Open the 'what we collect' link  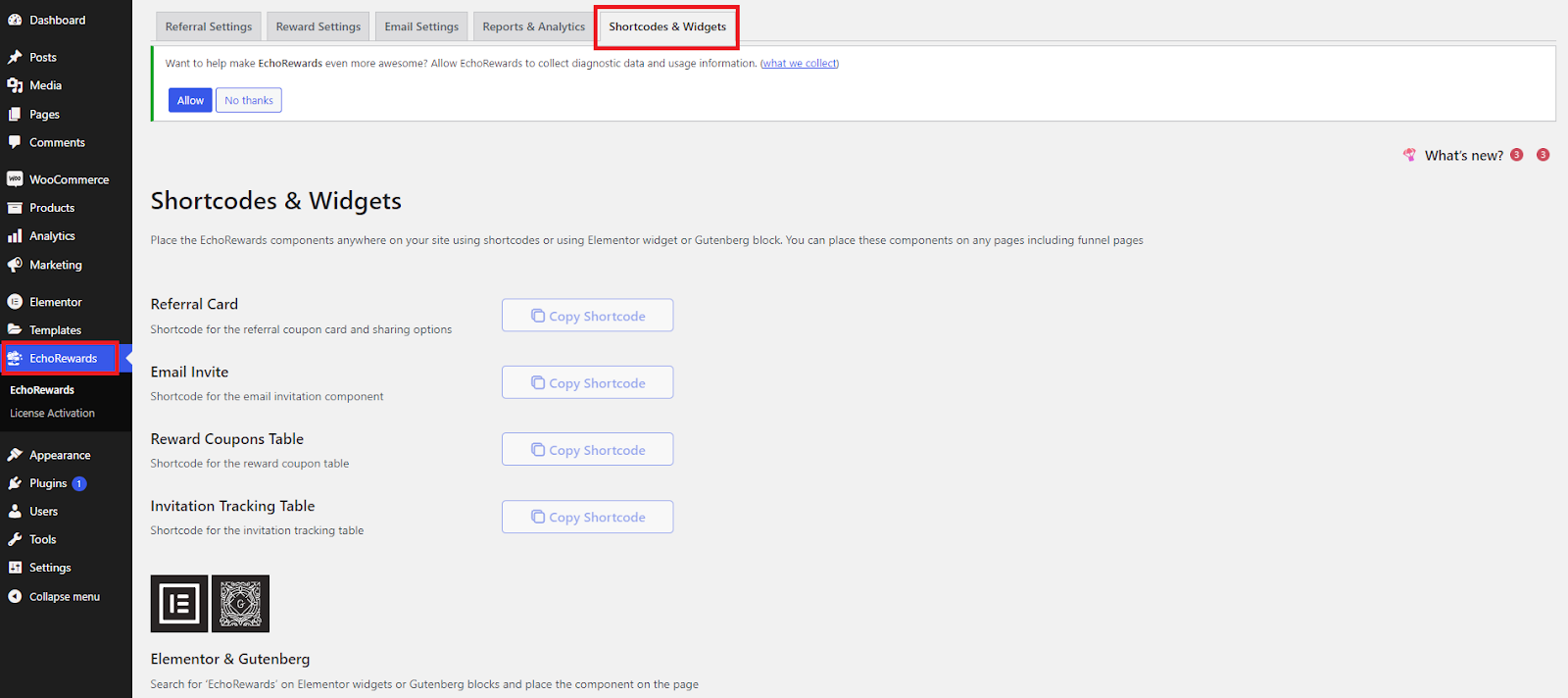[800, 64]
